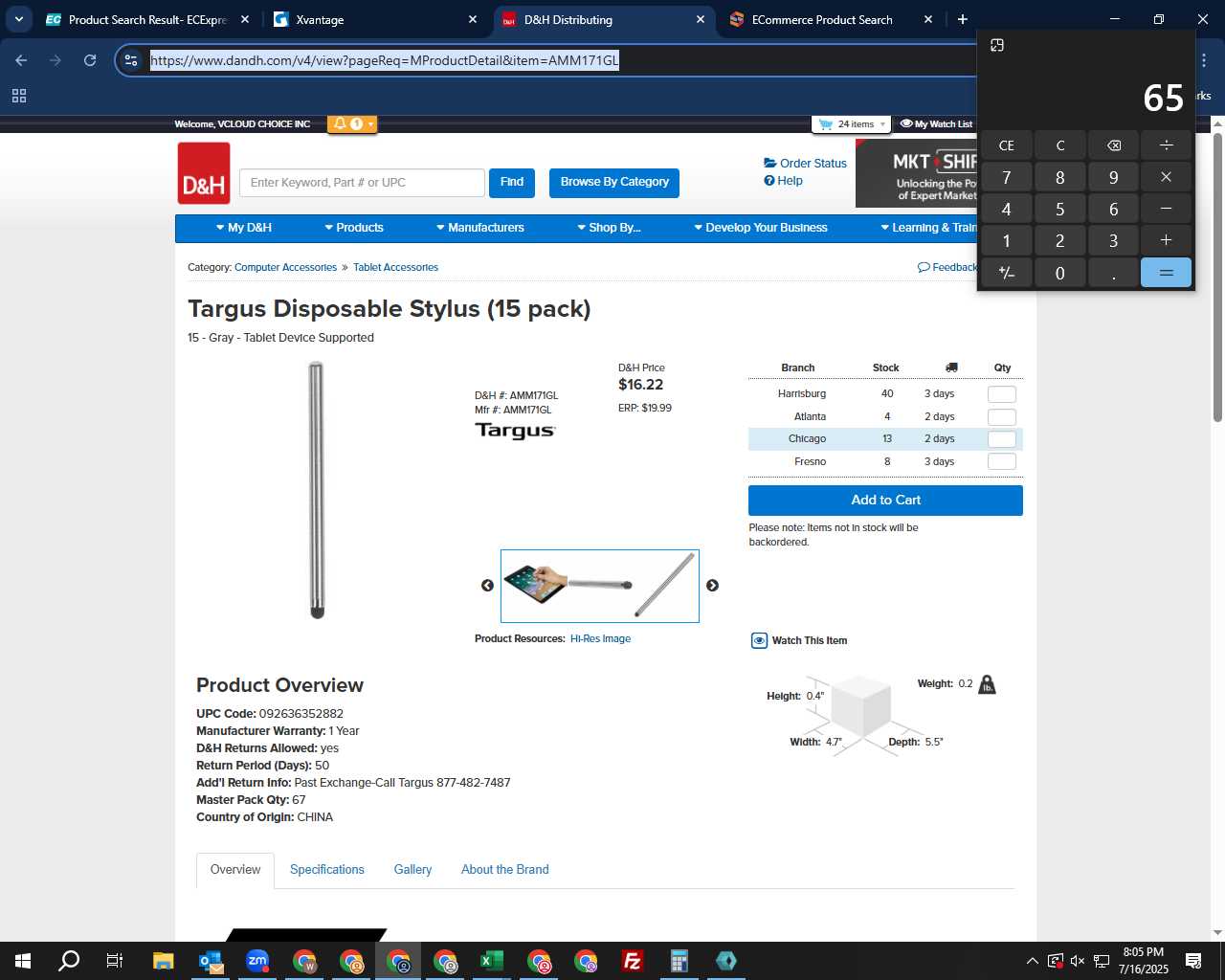
Task: Select the Specifications tab
Action: pyautogui.click(x=327, y=870)
